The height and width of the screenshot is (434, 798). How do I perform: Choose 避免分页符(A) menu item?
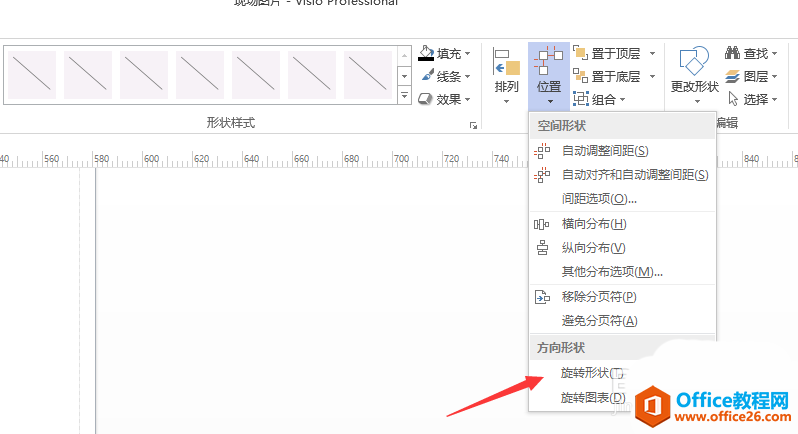622,321
